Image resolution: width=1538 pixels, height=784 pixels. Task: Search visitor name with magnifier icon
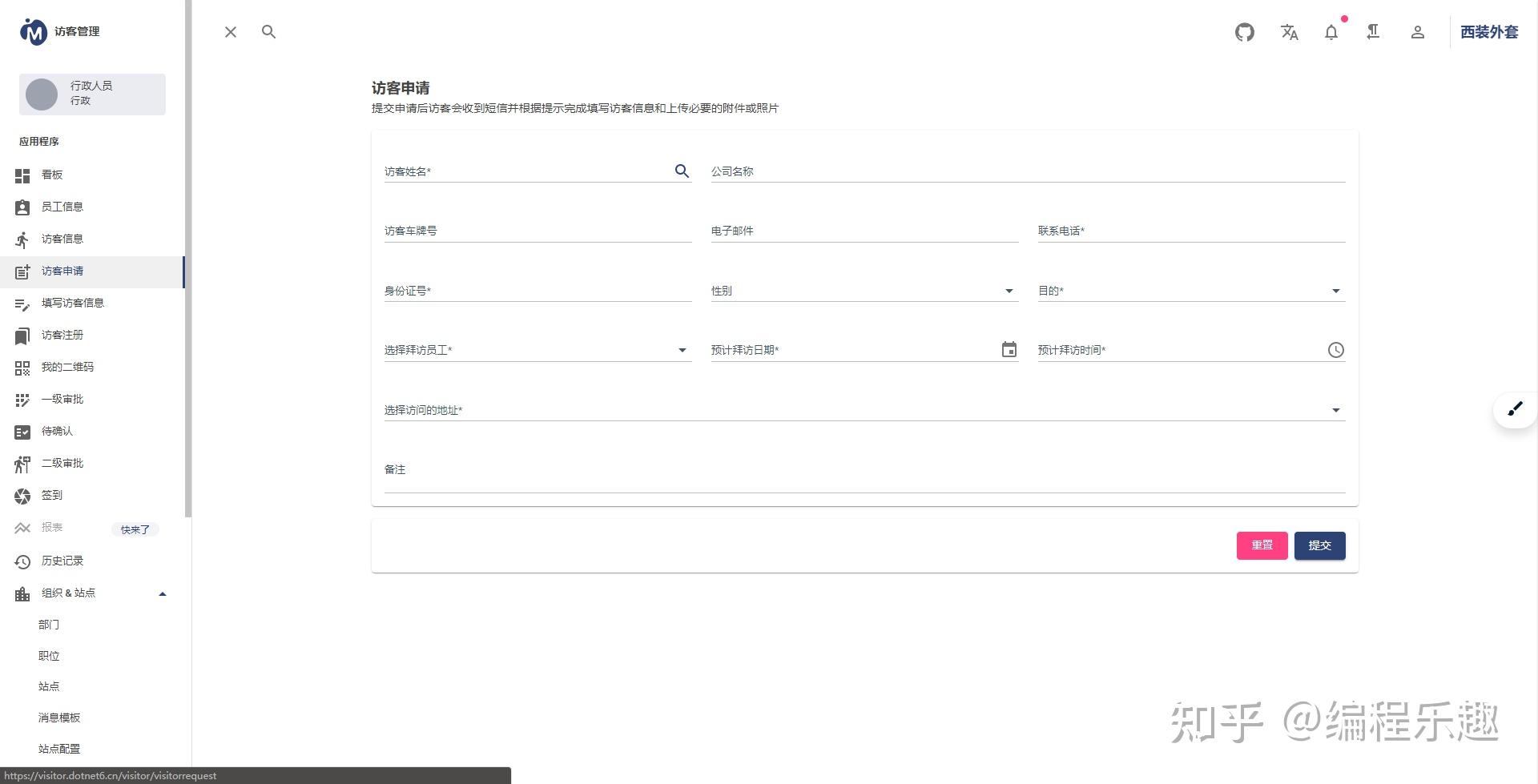click(x=682, y=171)
